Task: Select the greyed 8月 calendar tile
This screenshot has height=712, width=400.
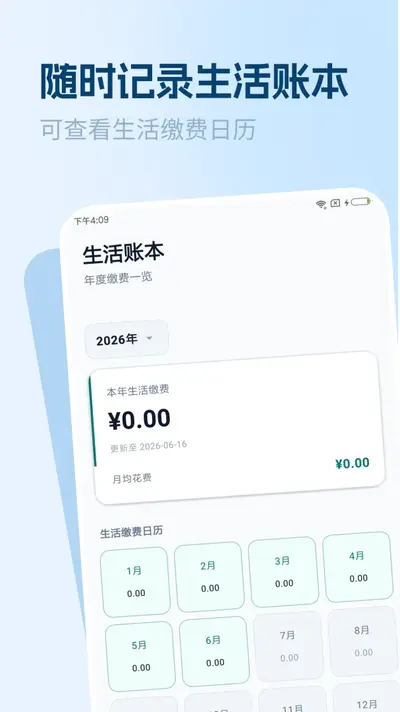Action: (363, 641)
